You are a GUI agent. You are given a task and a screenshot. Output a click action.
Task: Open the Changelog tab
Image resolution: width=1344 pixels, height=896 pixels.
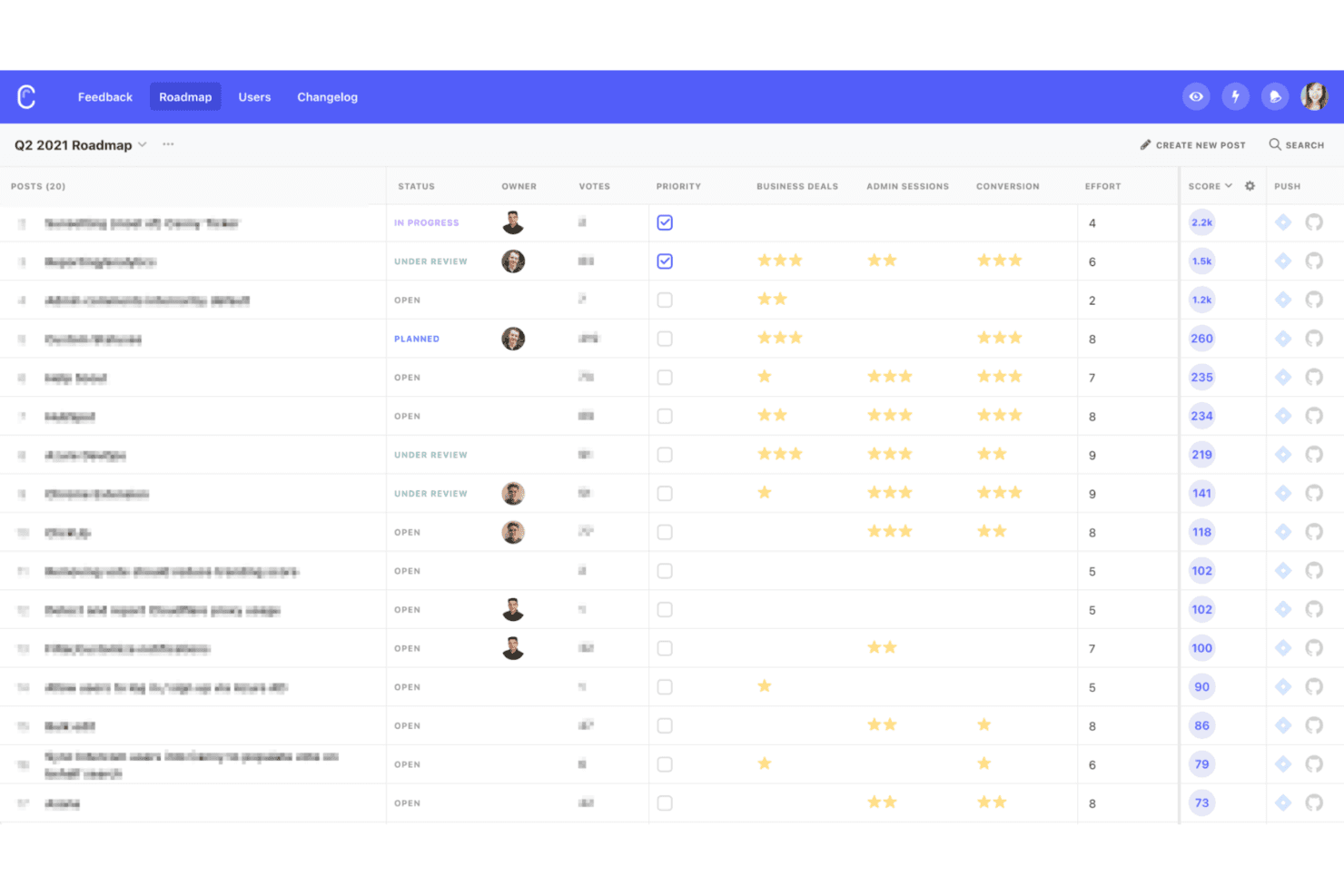pyautogui.click(x=327, y=97)
